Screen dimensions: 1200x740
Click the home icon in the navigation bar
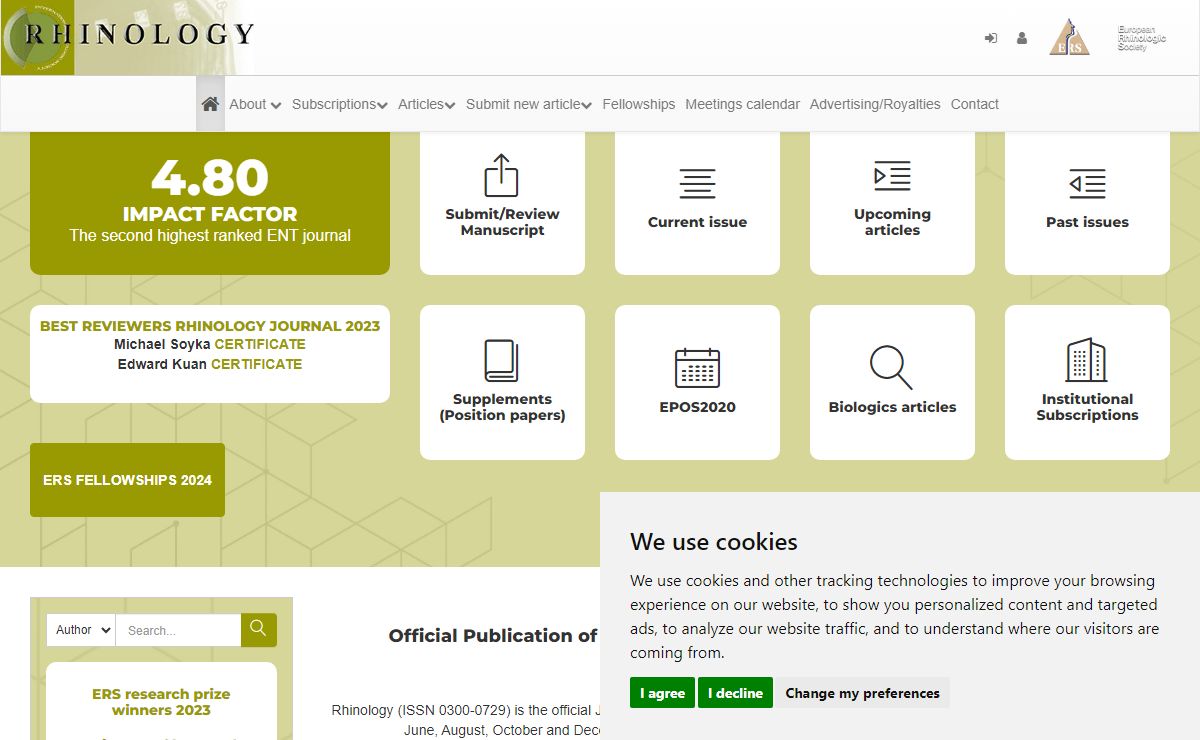pos(210,104)
